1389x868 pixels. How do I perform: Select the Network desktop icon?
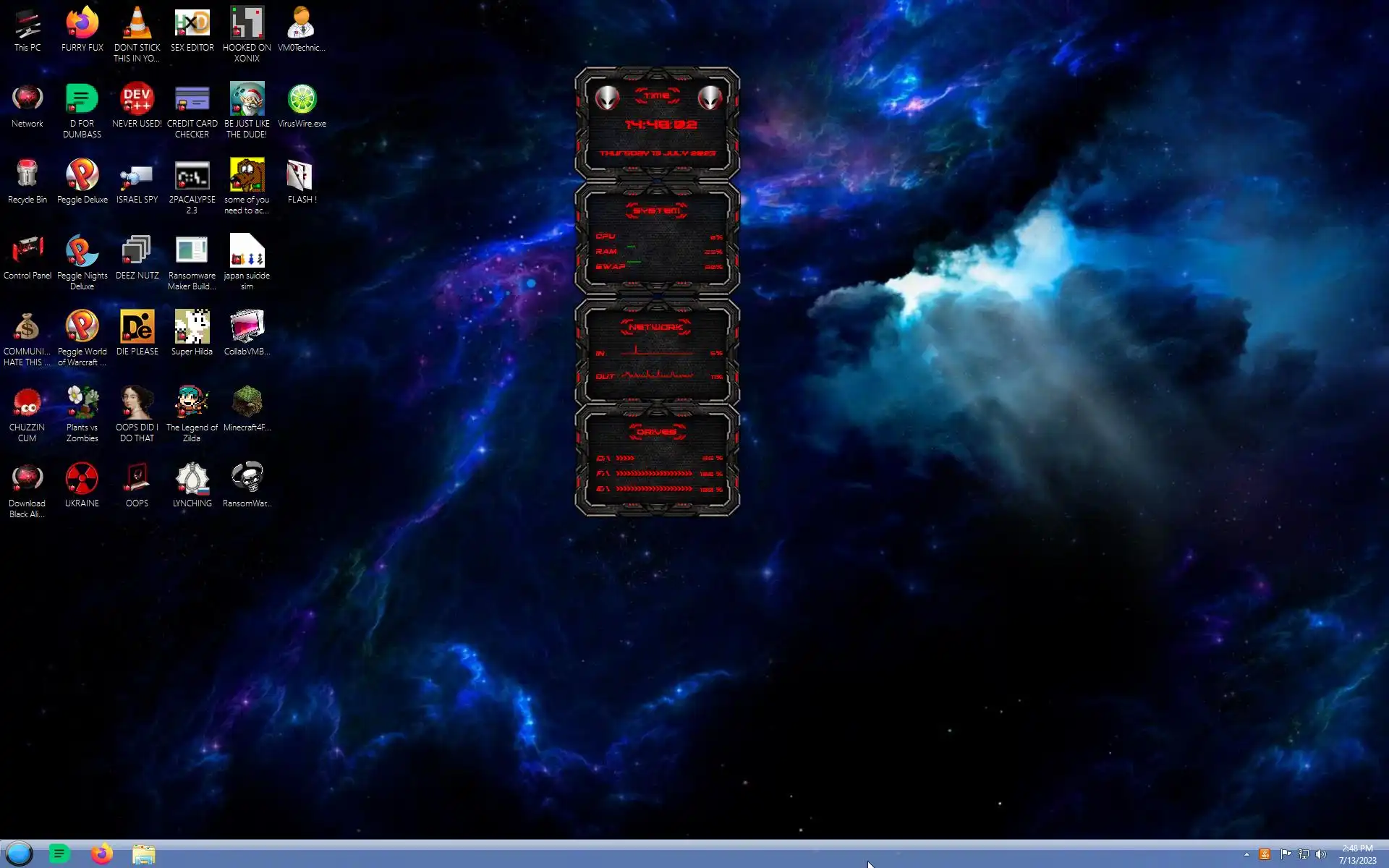(x=27, y=100)
